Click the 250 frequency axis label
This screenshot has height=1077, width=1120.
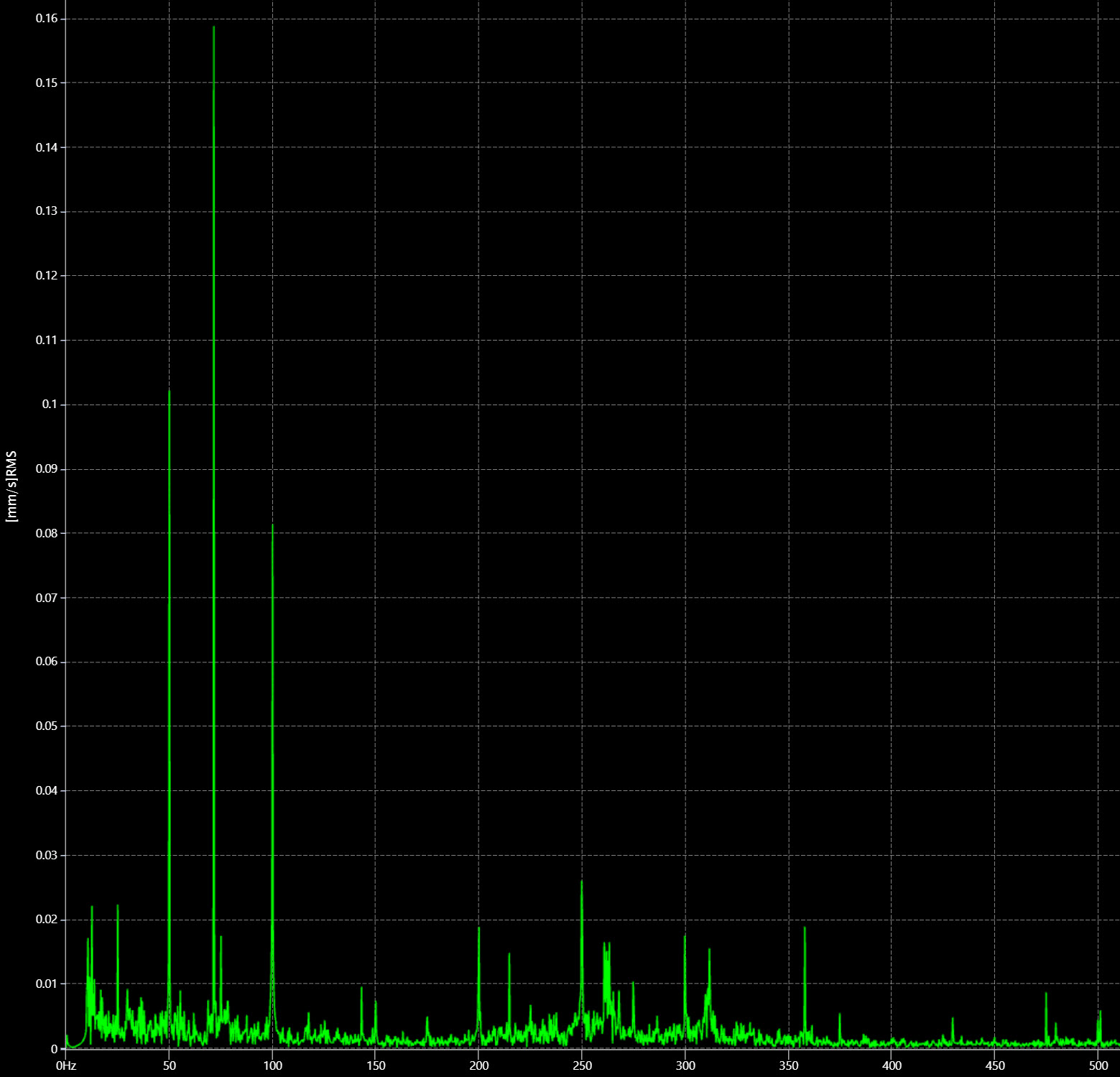tap(583, 1065)
